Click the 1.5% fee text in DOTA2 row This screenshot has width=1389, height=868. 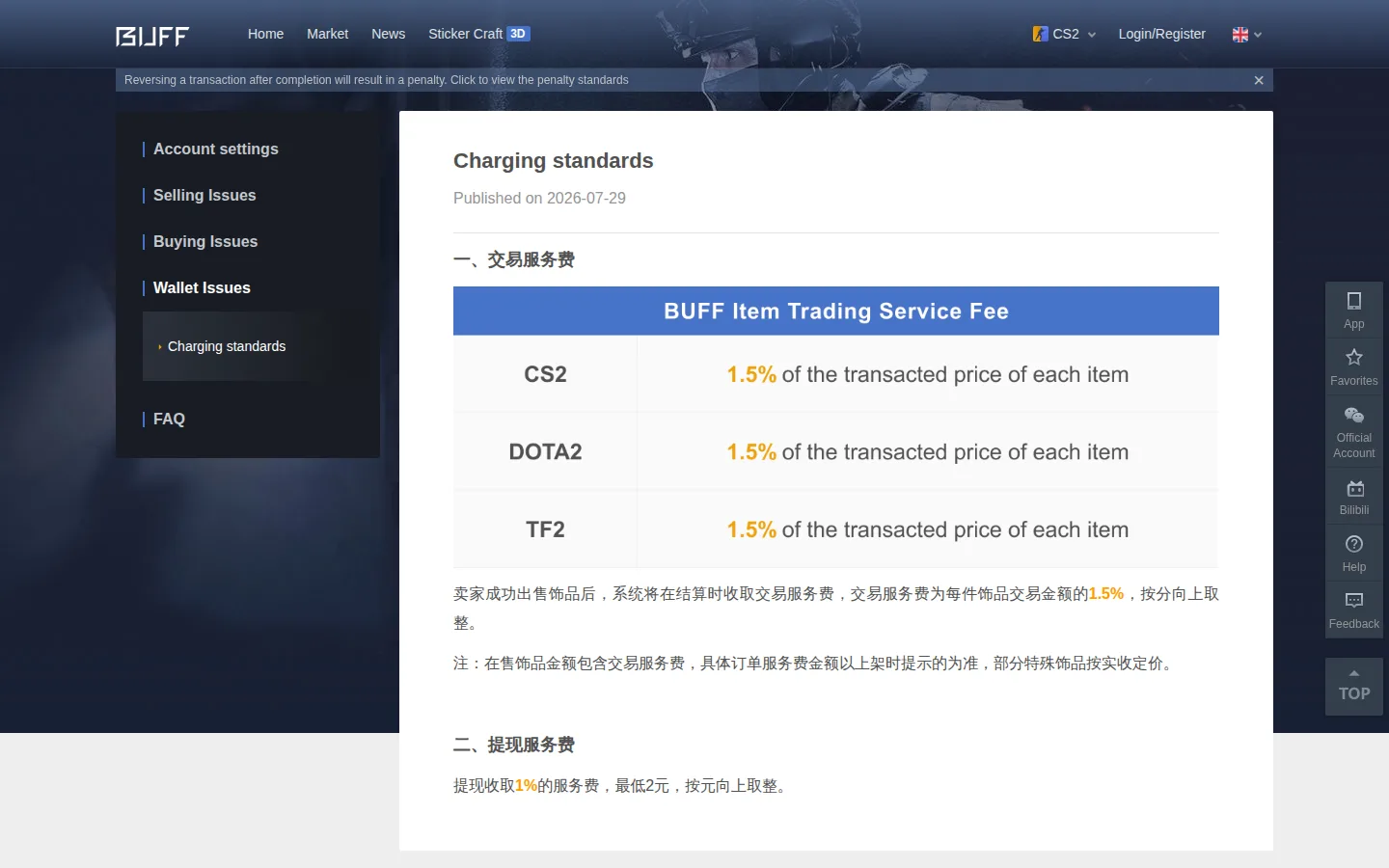(751, 451)
